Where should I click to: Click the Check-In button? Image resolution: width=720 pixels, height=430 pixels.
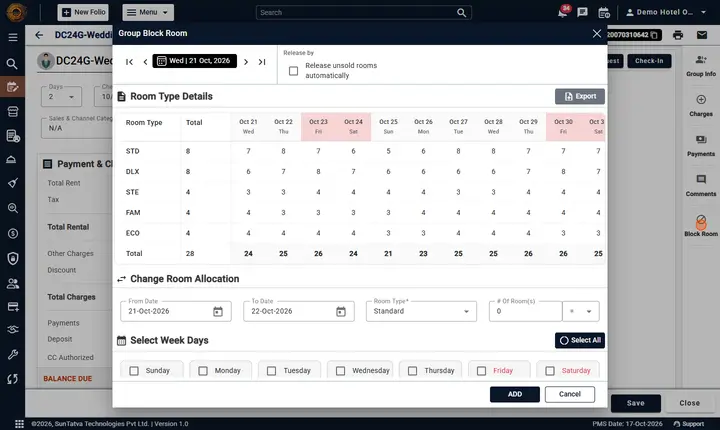pos(649,61)
